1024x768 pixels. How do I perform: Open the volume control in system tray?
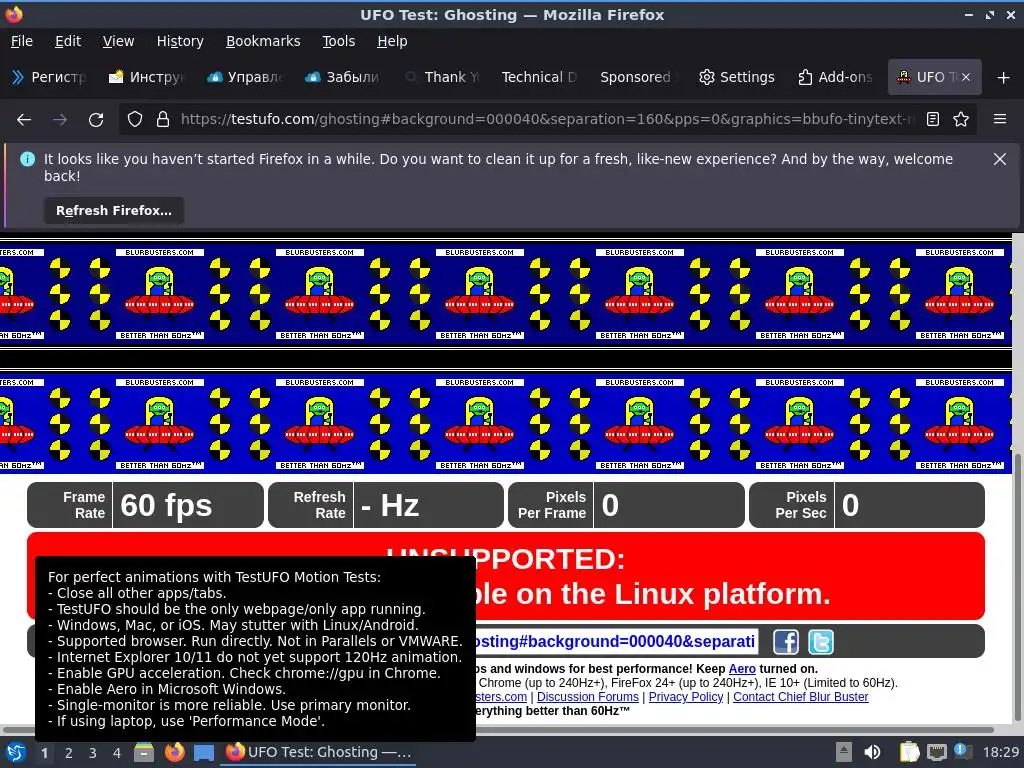point(872,752)
